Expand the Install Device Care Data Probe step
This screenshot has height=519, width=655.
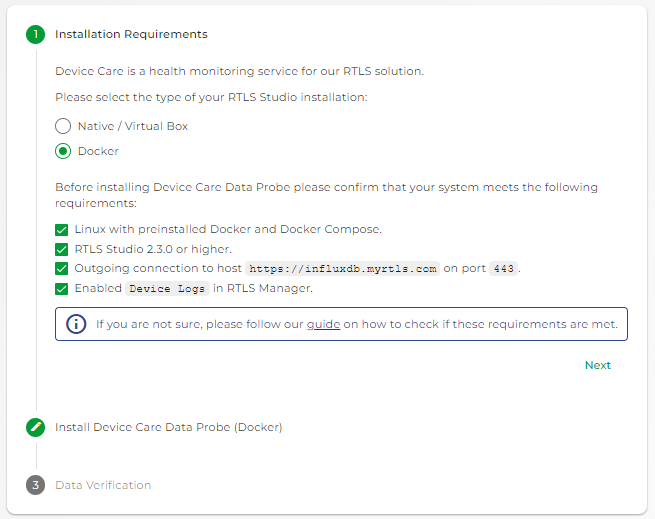[169, 427]
